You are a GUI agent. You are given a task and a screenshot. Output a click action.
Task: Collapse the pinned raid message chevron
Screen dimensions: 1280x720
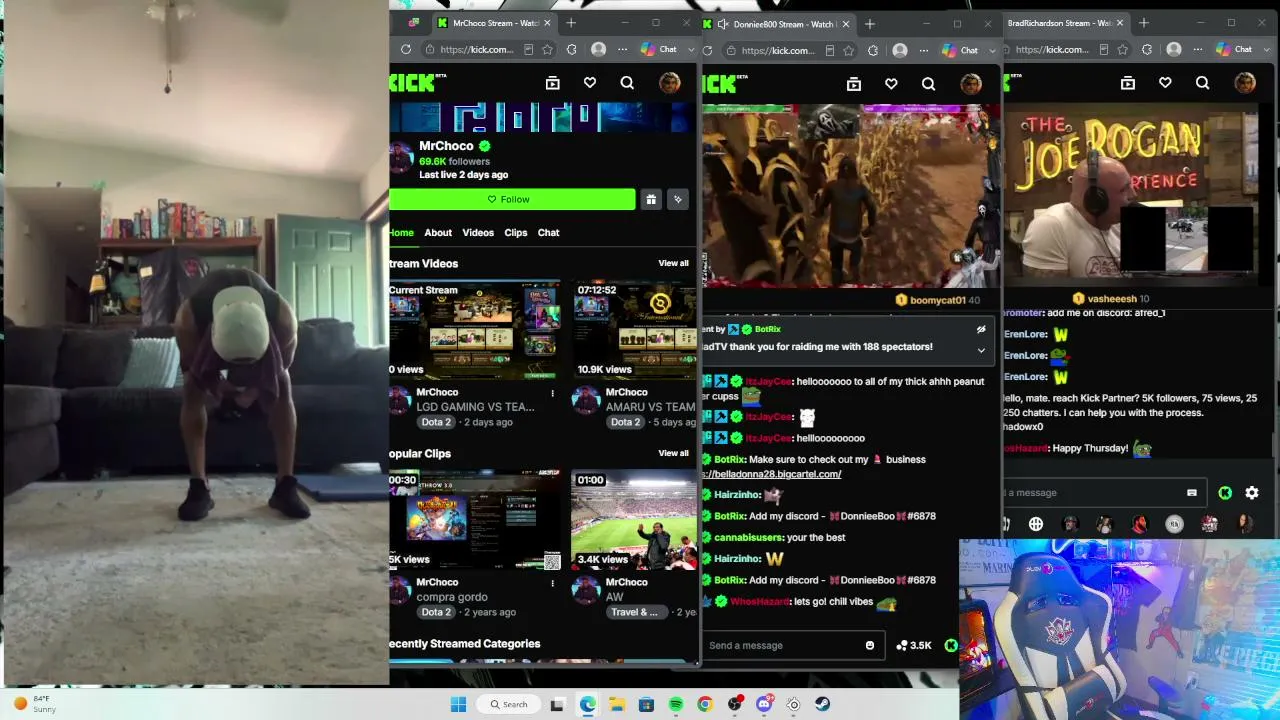click(981, 350)
